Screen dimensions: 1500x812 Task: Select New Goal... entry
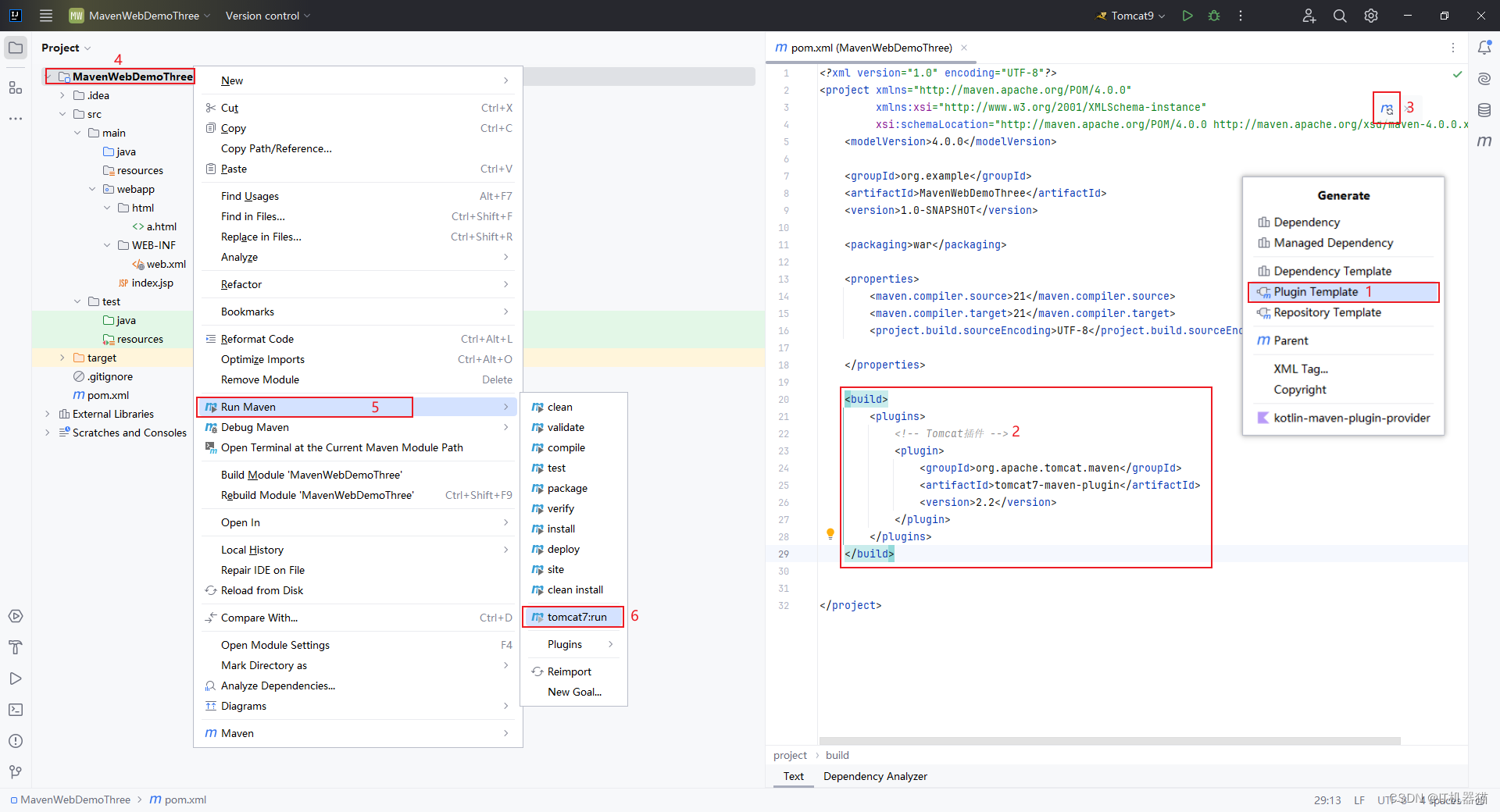pos(573,692)
